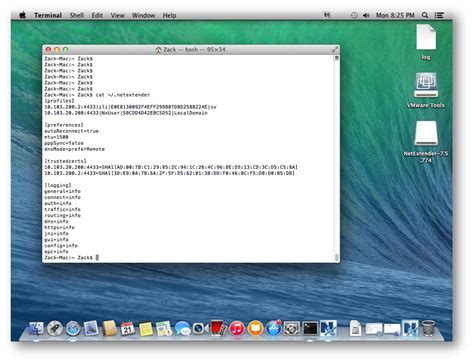Open the App Store dock icon

(x=273, y=328)
